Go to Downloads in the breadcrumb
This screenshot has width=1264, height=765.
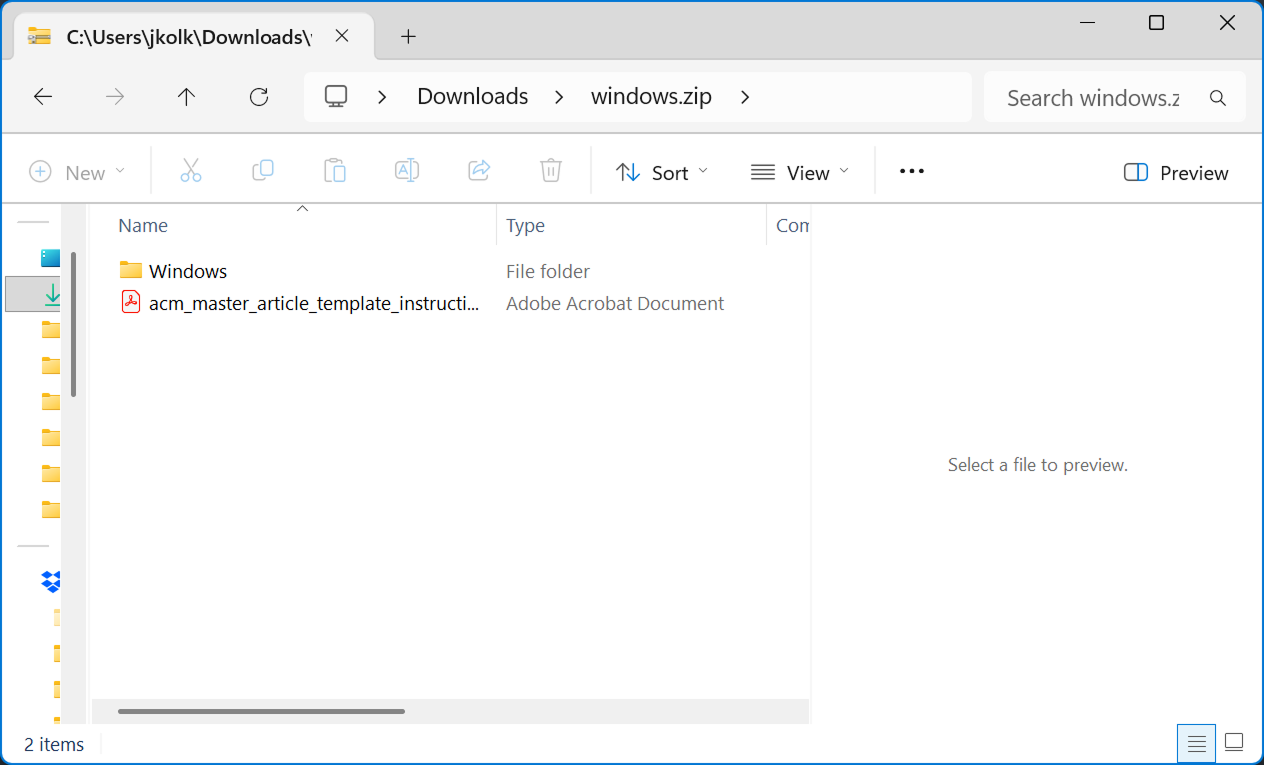point(472,97)
